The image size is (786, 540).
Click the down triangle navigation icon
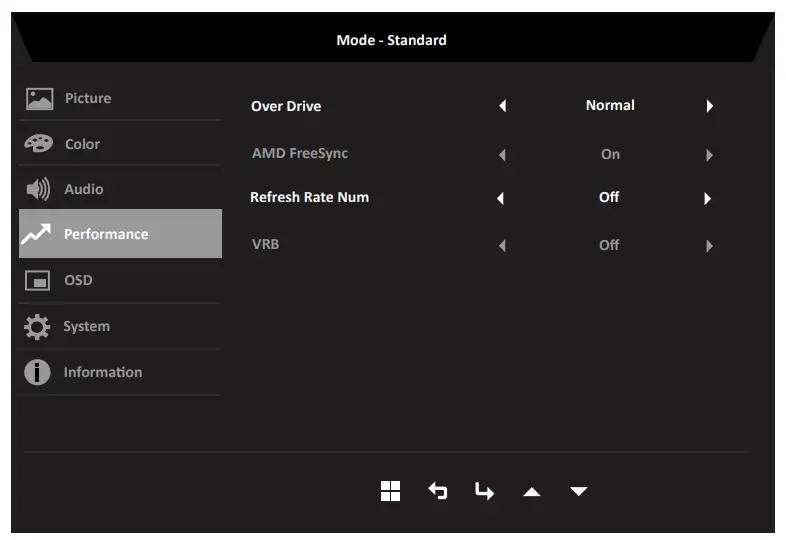pyautogui.click(x=578, y=491)
